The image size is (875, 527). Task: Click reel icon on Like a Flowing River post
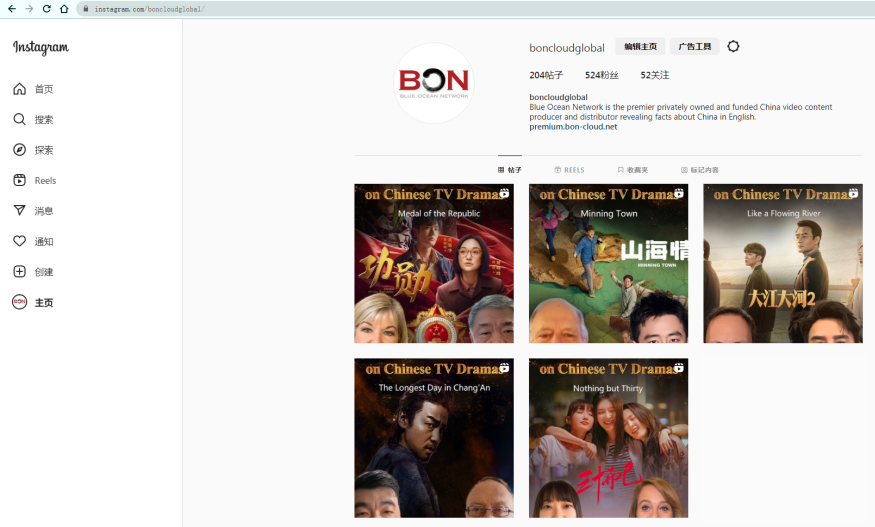(x=853, y=193)
